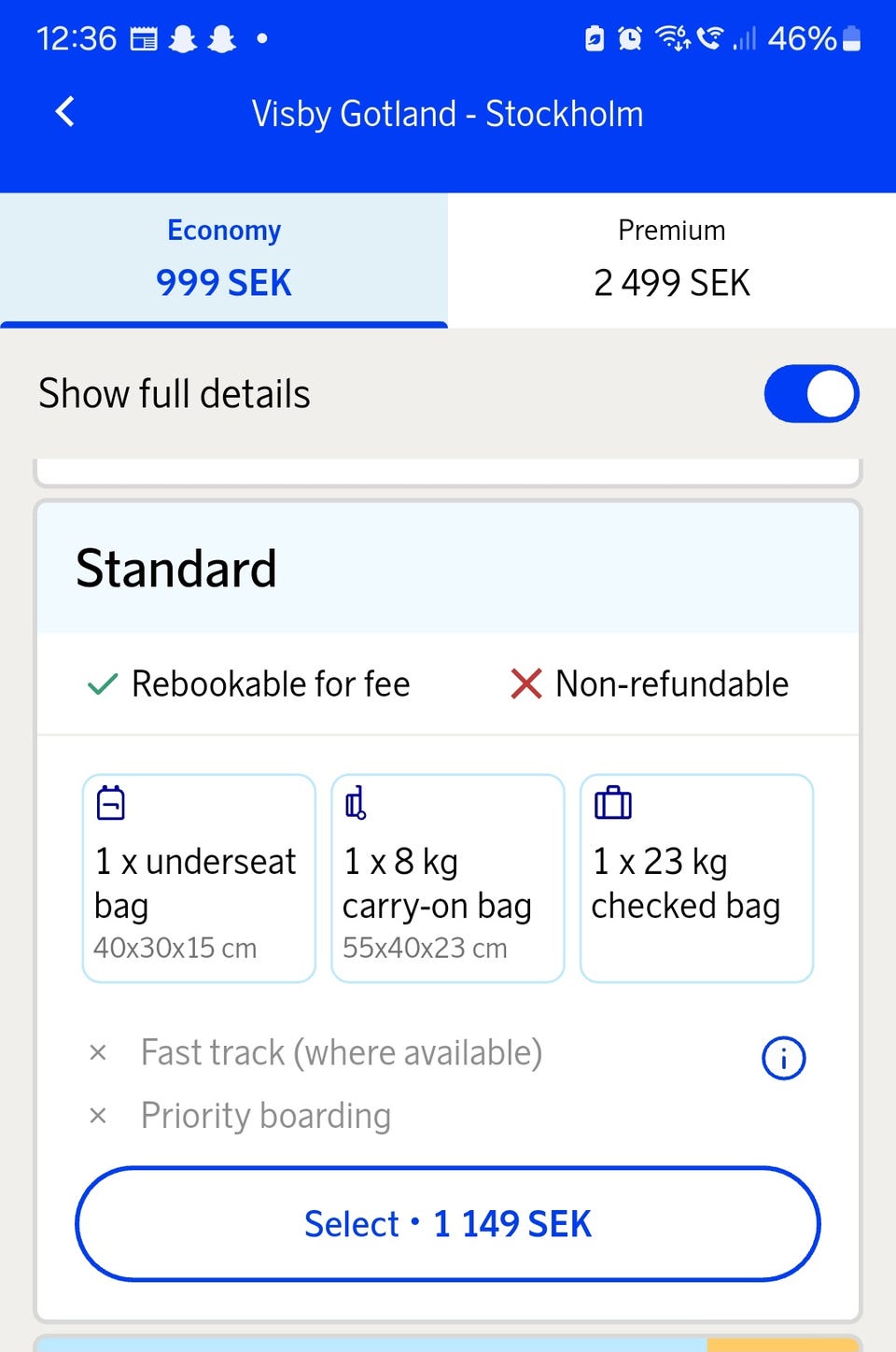Tap the Fast track (where available) text
This screenshot has width=896, height=1352.
tap(342, 1053)
